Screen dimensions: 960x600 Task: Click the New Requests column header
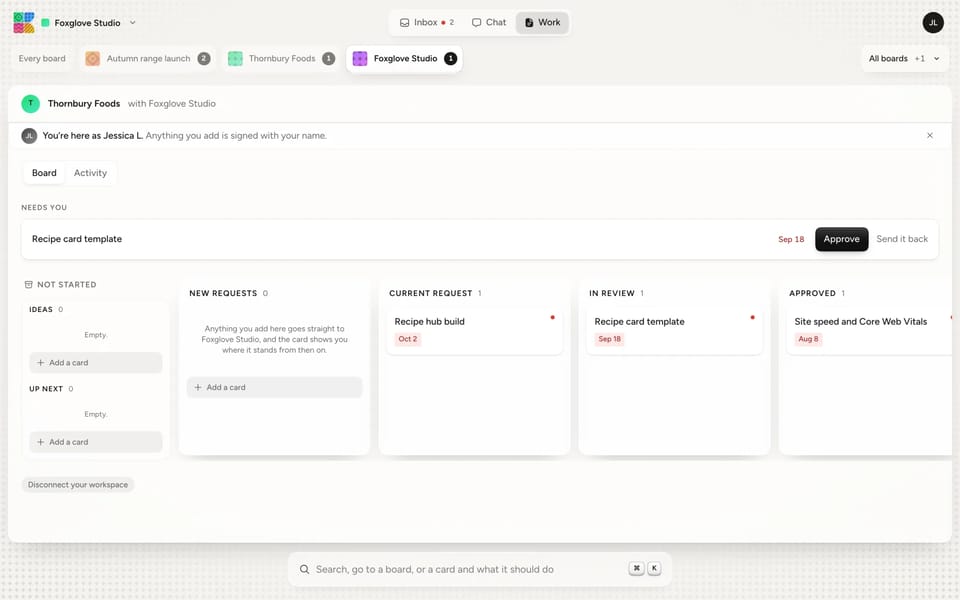click(x=223, y=293)
